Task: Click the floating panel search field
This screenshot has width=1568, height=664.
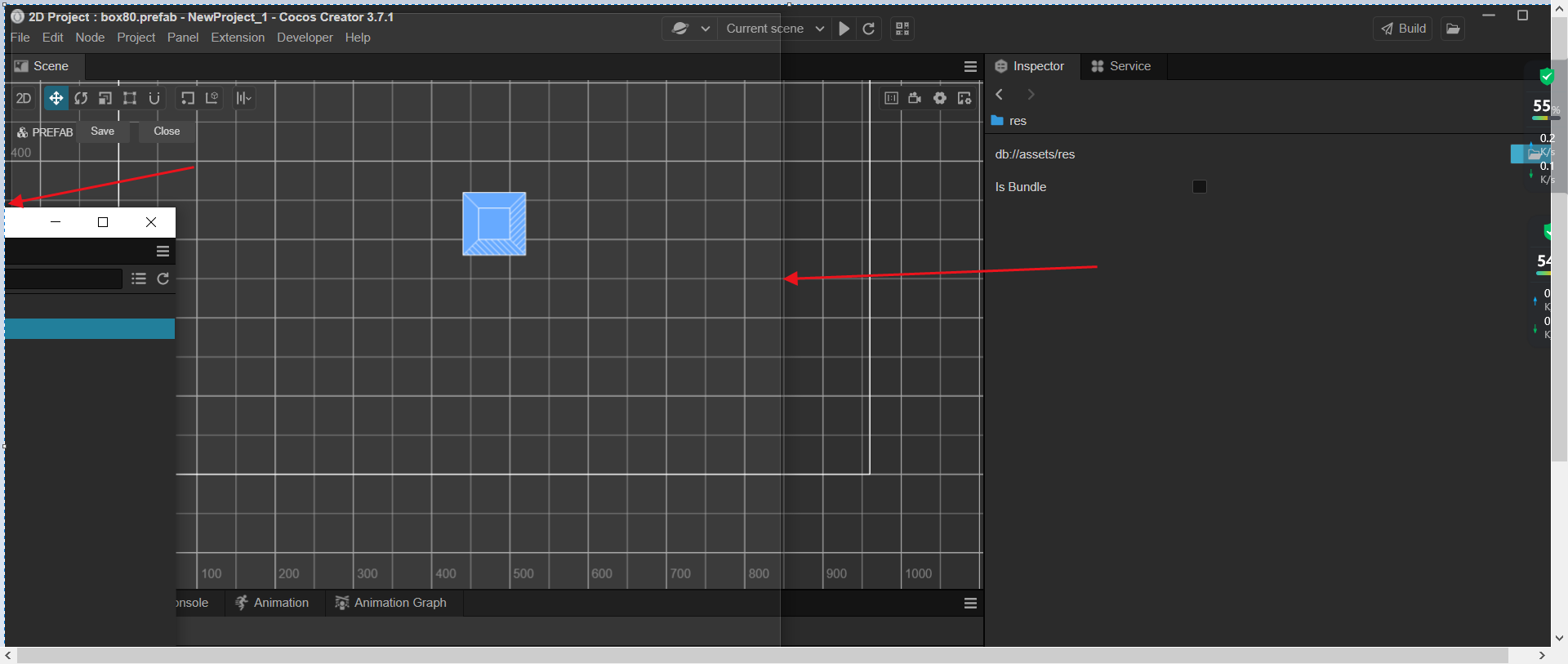Action: (x=64, y=279)
